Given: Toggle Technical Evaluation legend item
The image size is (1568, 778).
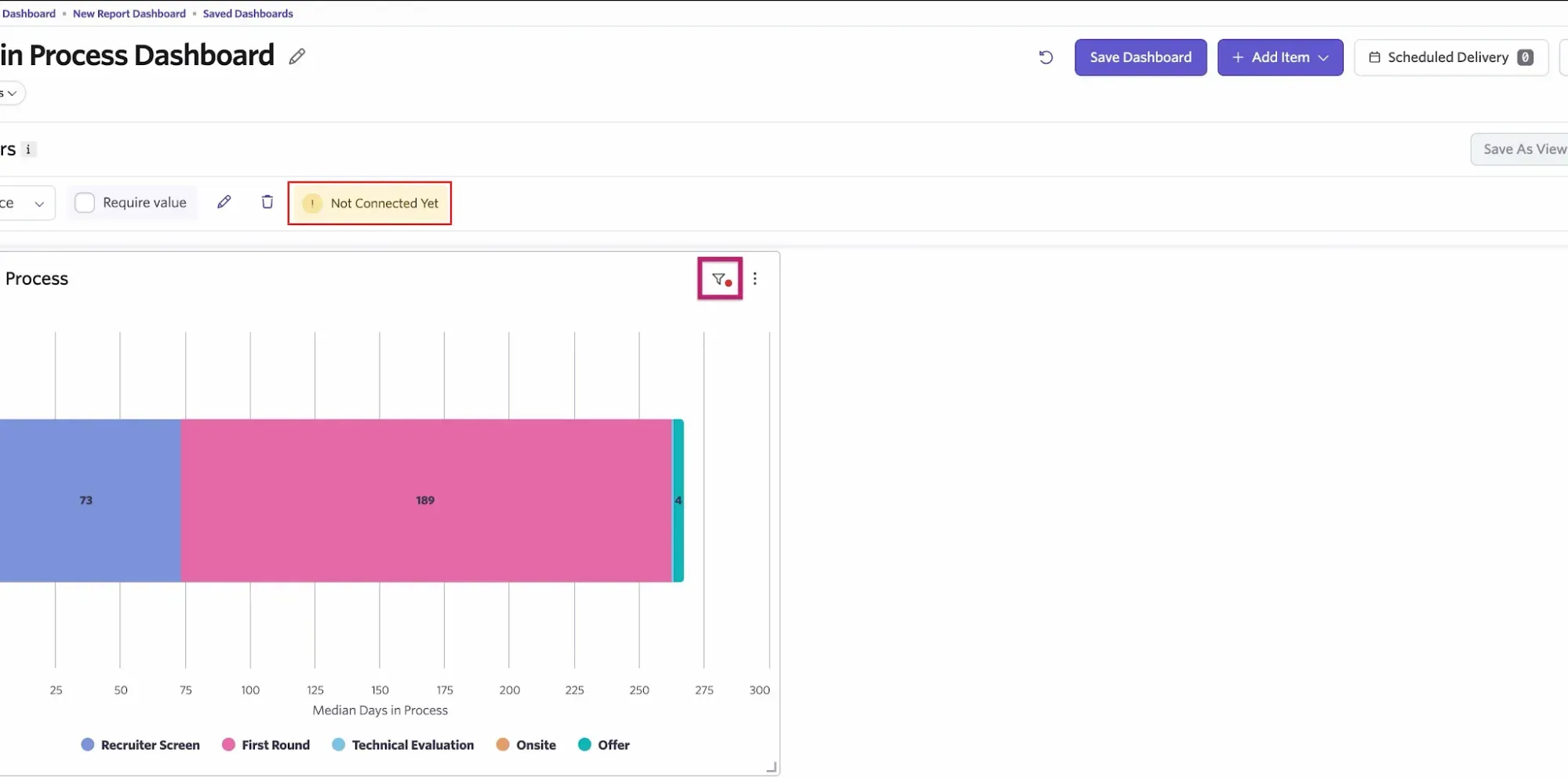Looking at the screenshot, I should click(403, 745).
